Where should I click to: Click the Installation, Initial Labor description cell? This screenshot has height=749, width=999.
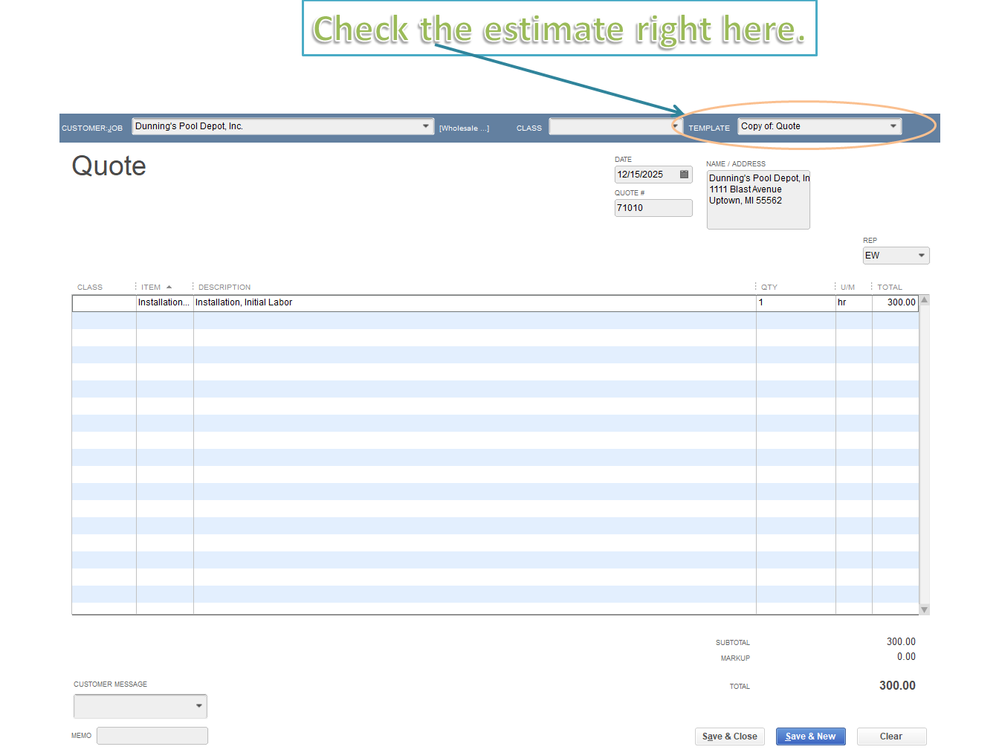(x=475, y=303)
